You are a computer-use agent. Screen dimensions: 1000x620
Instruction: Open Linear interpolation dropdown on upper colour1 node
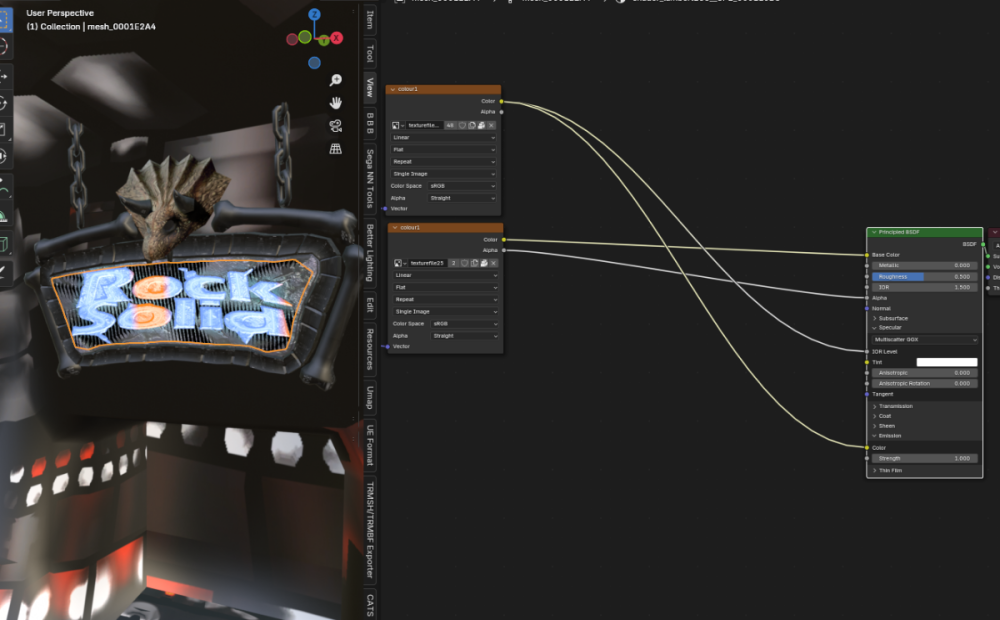444,138
